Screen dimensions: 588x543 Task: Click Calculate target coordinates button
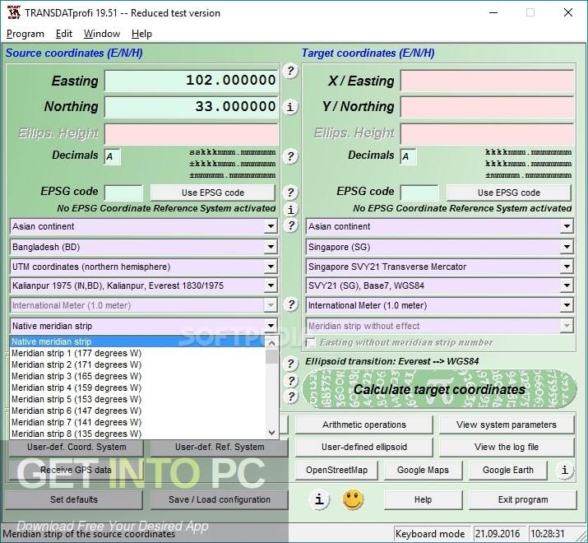[x=439, y=389]
